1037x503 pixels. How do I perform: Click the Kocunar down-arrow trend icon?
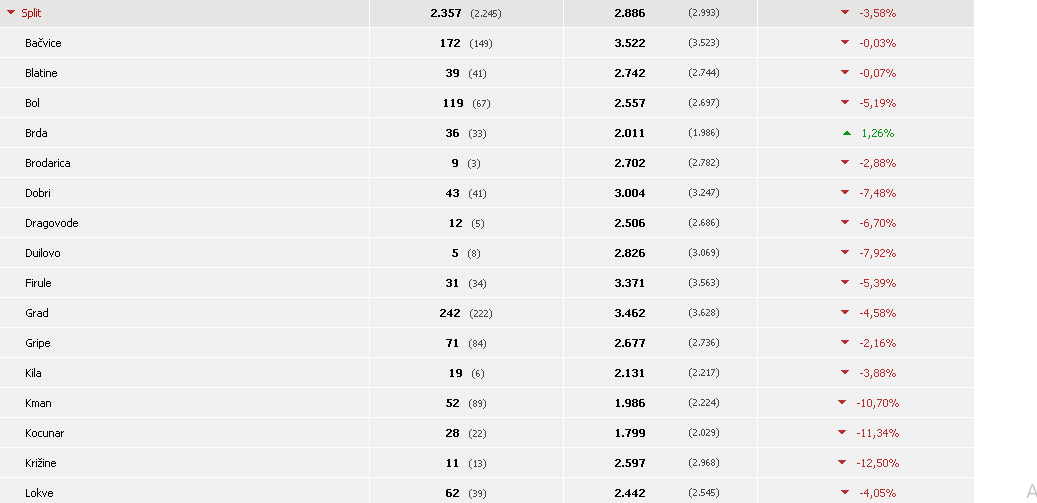842,433
